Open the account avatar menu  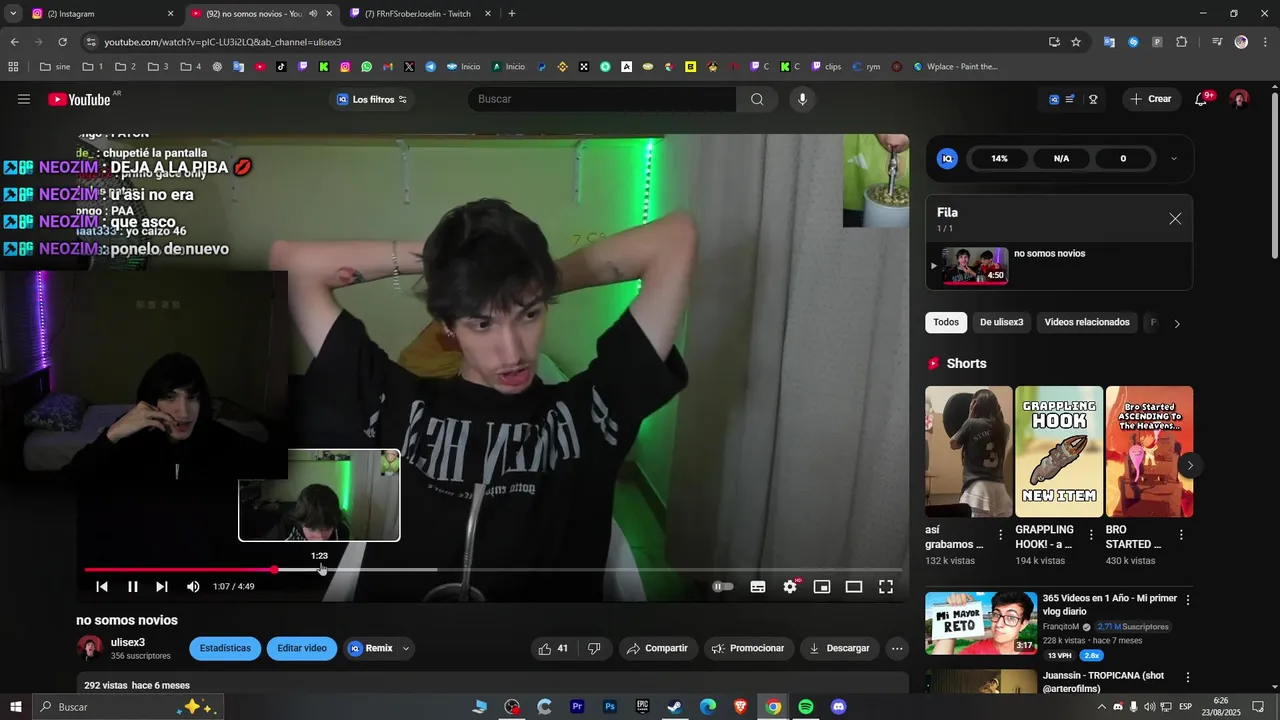click(1239, 99)
